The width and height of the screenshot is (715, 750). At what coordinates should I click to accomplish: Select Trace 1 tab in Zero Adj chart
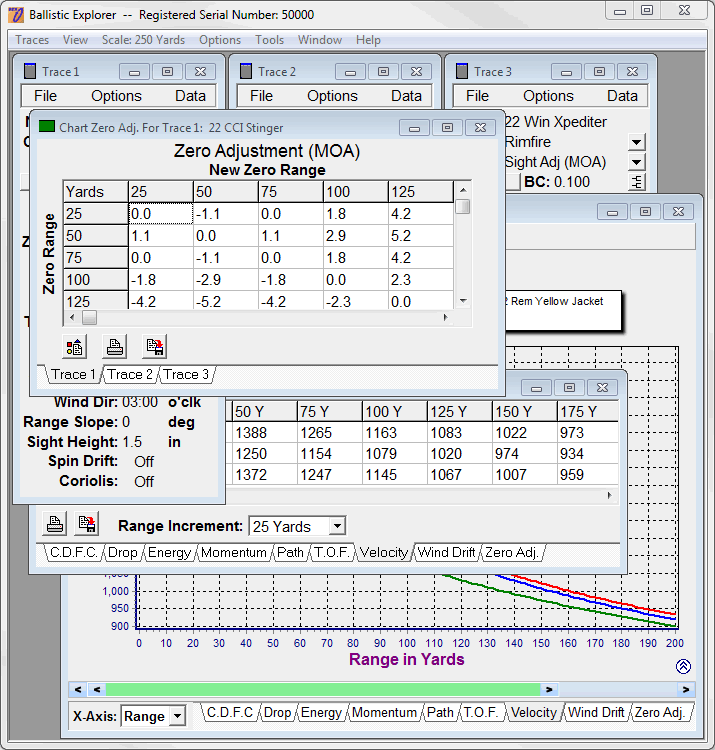click(x=73, y=374)
